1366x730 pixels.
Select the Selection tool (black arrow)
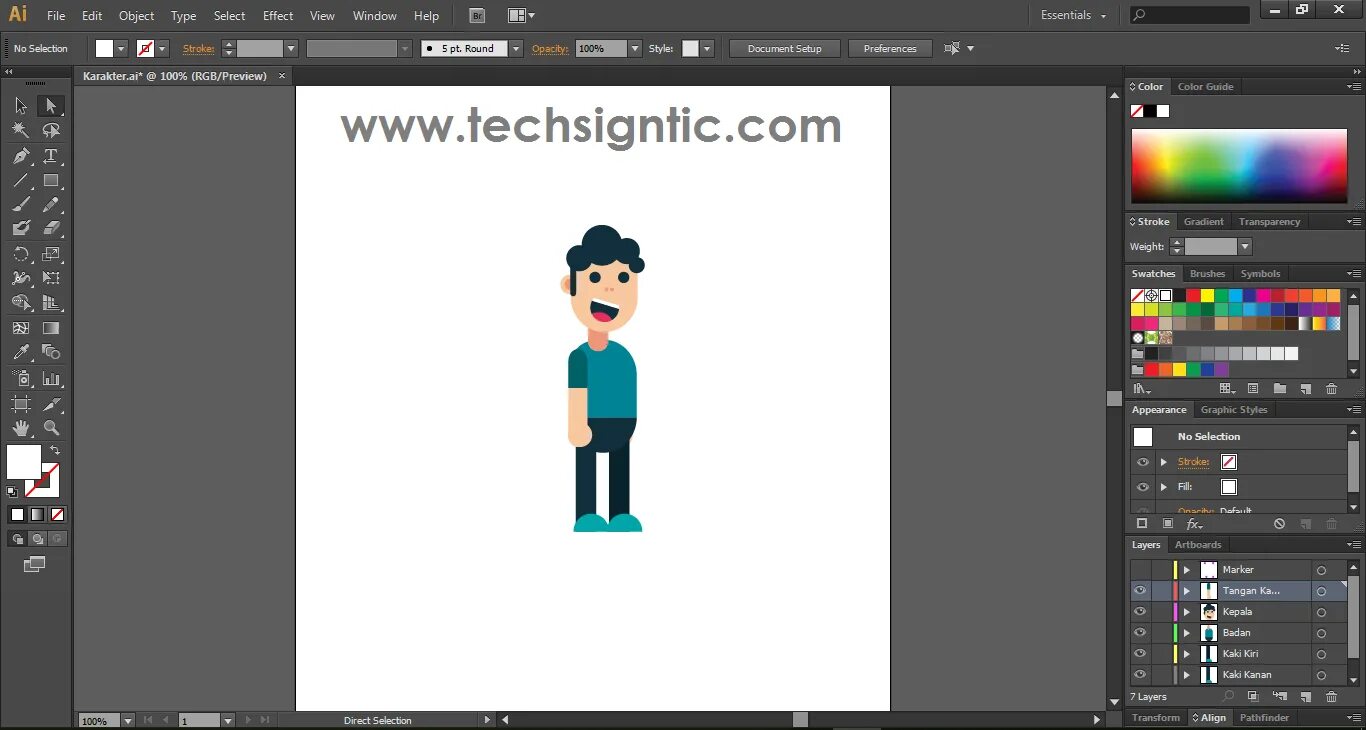21,106
